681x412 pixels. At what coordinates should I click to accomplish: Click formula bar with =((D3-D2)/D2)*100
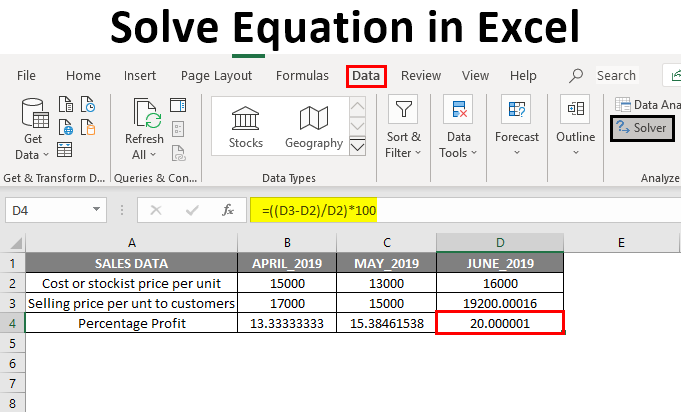pos(465,211)
